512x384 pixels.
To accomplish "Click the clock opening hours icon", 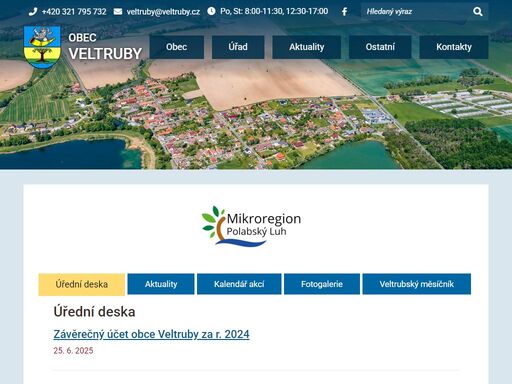I will click(x=211, y=11).
